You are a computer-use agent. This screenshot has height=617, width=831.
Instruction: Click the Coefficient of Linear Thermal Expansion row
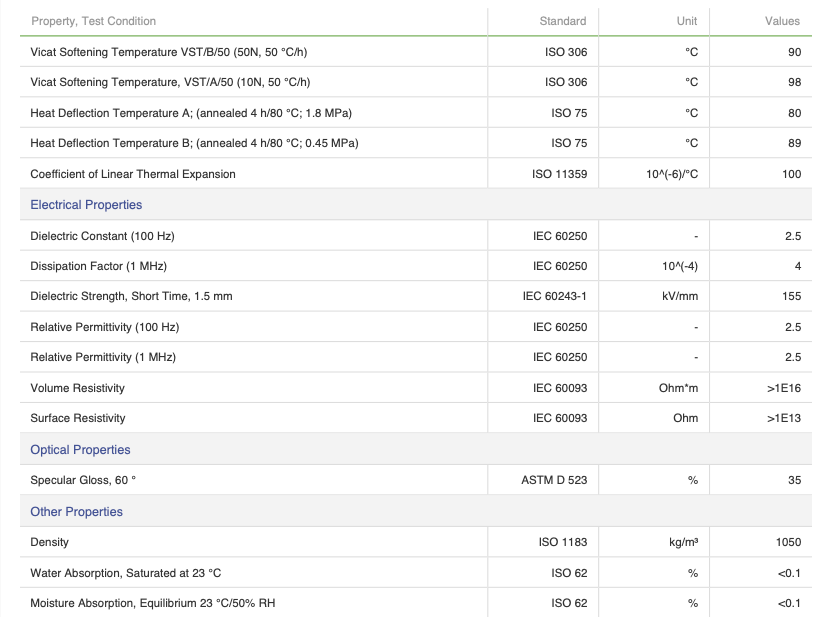coord(416,174)
